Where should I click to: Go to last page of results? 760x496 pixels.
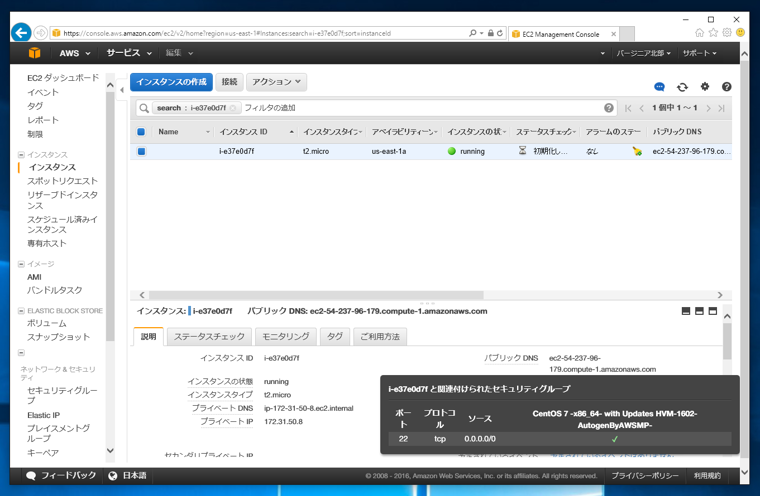pyautogui.click(x=721, y=108)
